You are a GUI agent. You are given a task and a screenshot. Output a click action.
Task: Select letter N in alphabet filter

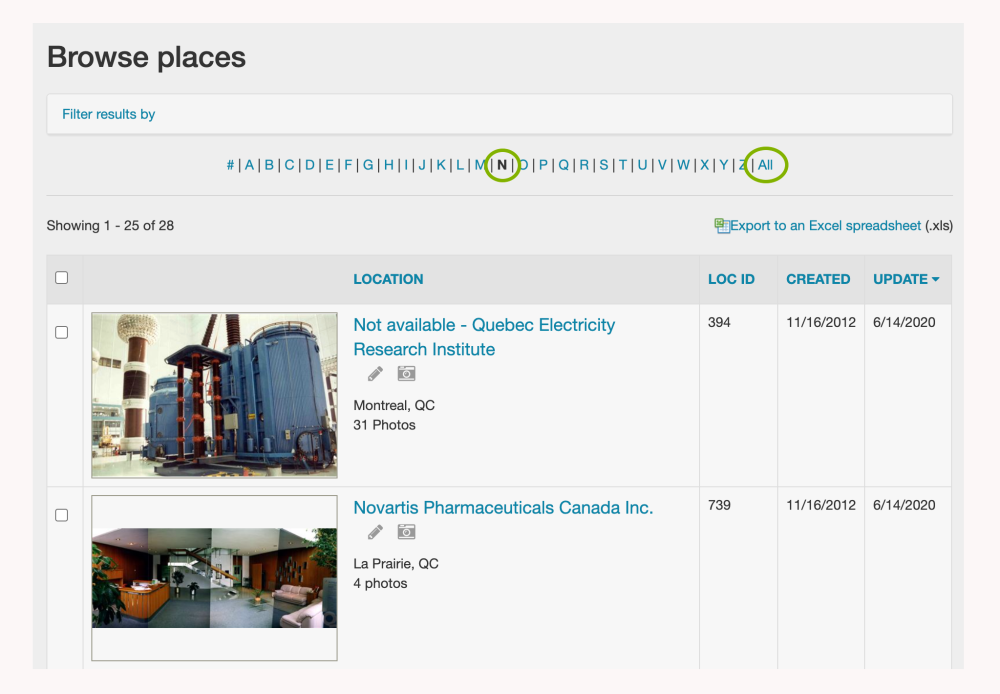pyautogui.click(x=502, y=165)
